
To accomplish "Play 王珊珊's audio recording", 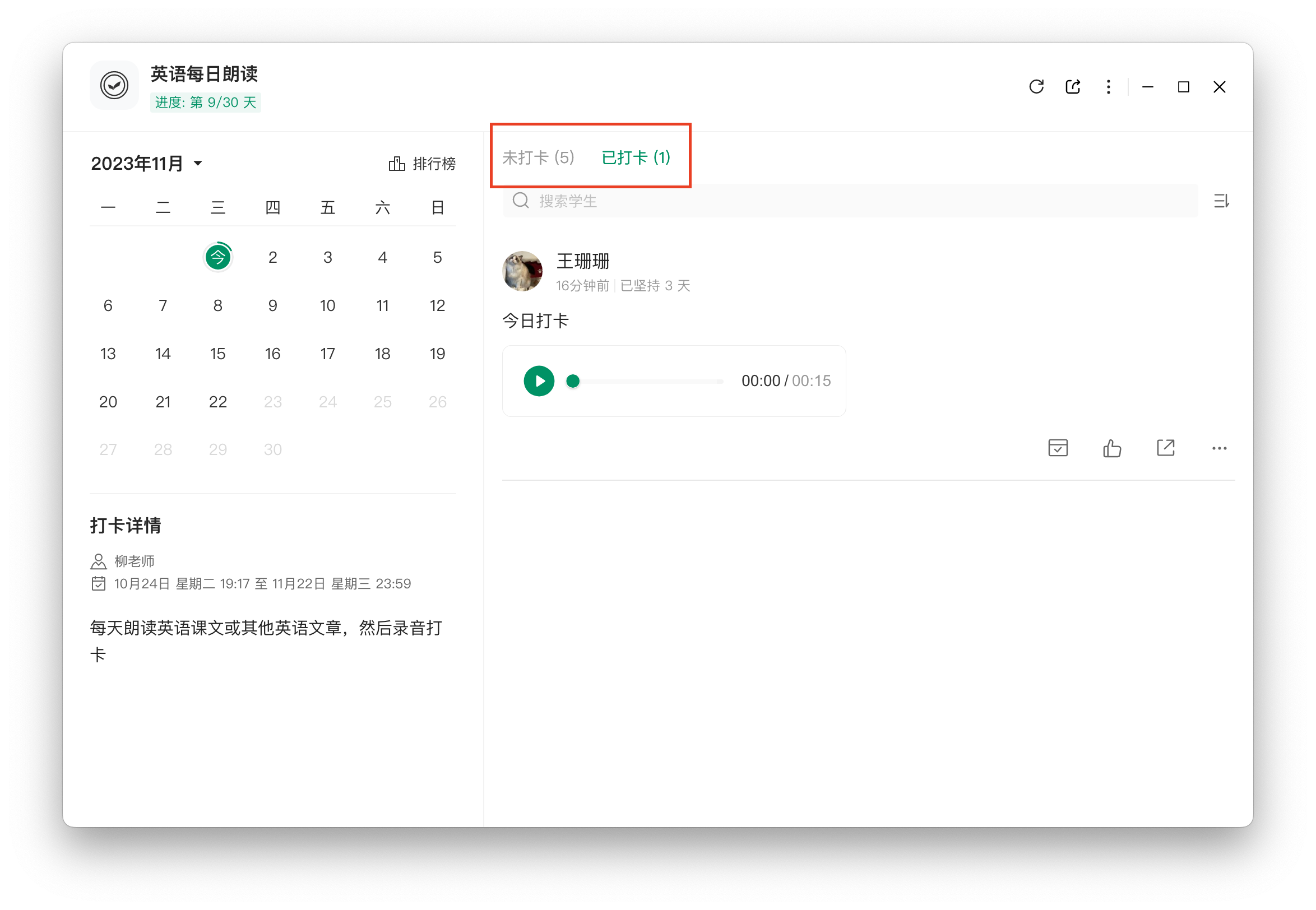I will tap(539, 381).
